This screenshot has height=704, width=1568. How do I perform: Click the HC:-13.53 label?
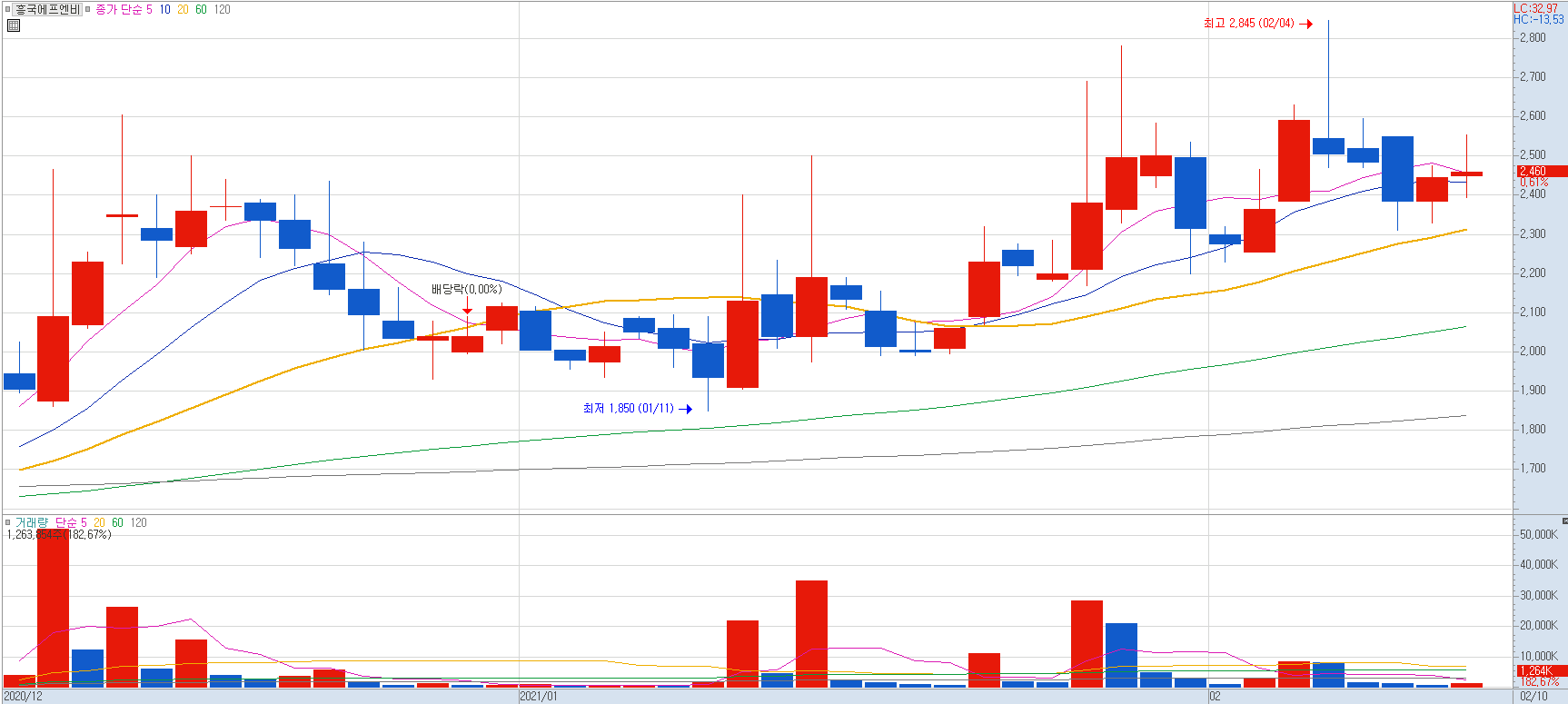1539,19
